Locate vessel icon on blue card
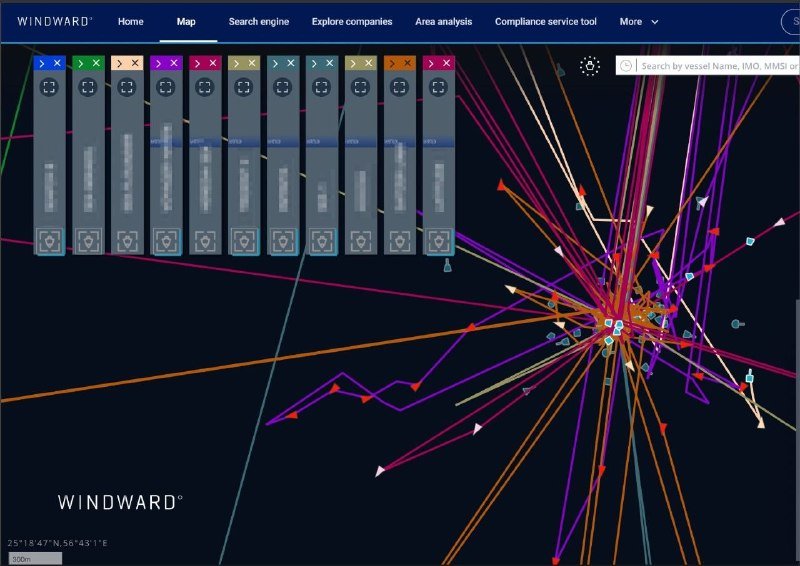Screen dimensions: 800x566 click(49, 241)
